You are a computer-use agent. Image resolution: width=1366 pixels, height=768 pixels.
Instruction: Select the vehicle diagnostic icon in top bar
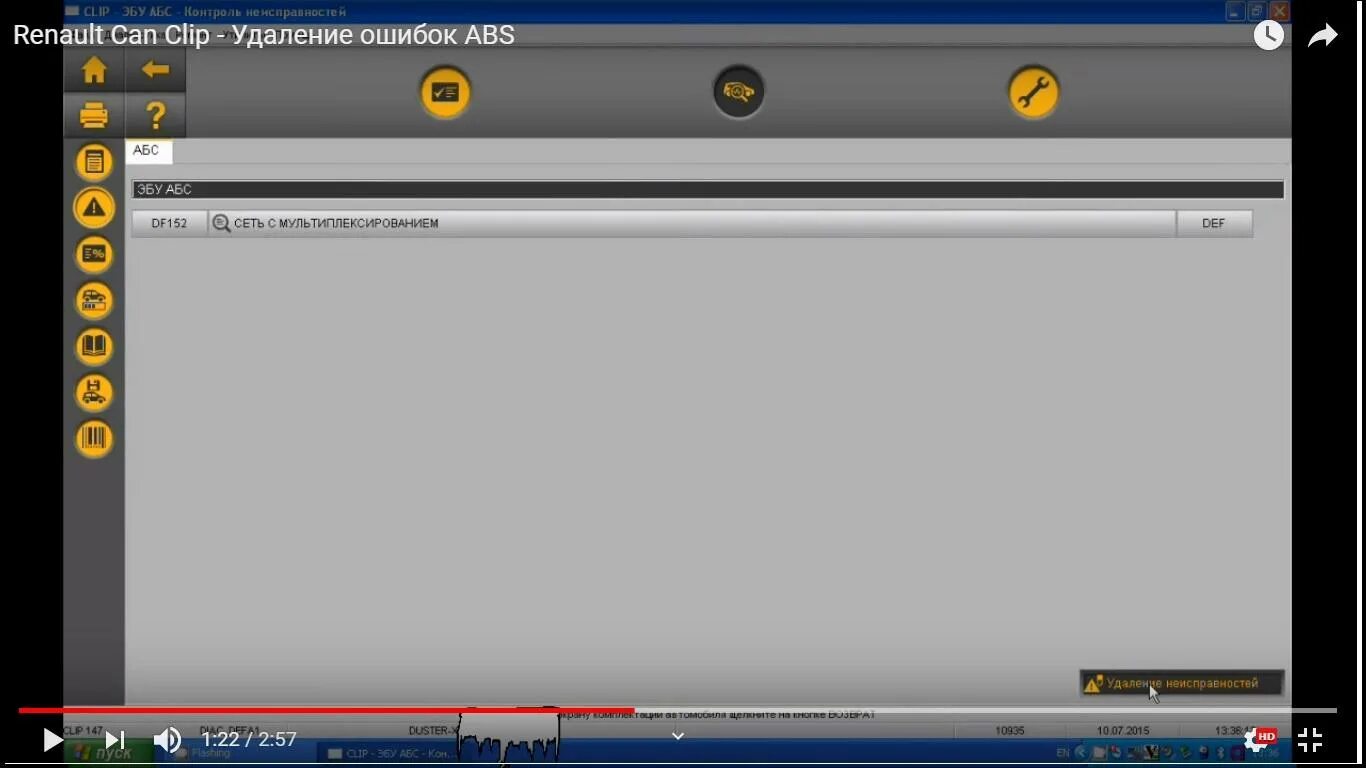pos(738,92)
